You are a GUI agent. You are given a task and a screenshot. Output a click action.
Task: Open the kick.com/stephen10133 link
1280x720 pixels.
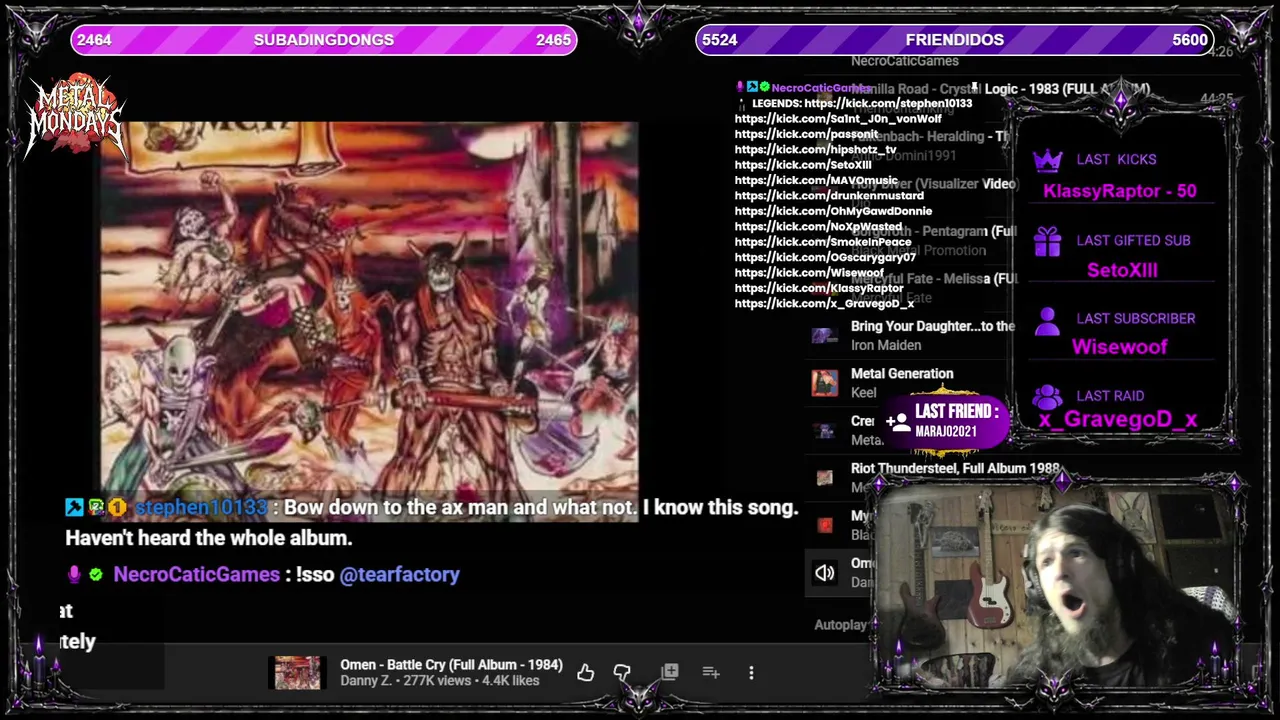888,103
